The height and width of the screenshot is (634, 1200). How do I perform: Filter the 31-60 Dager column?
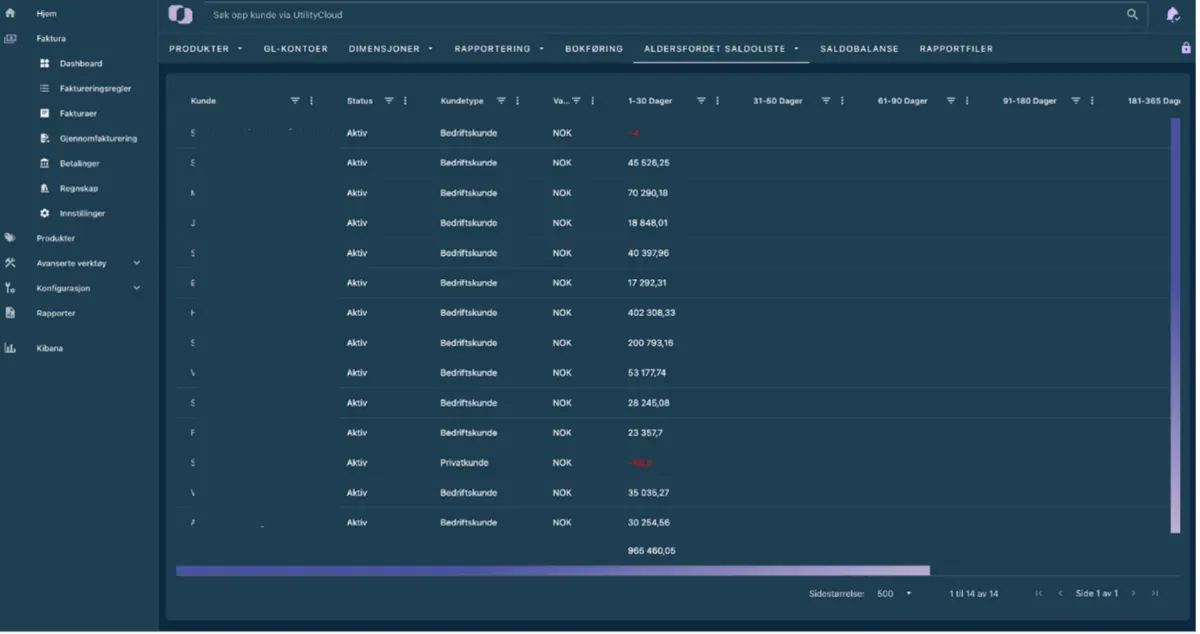coord(826,101)
